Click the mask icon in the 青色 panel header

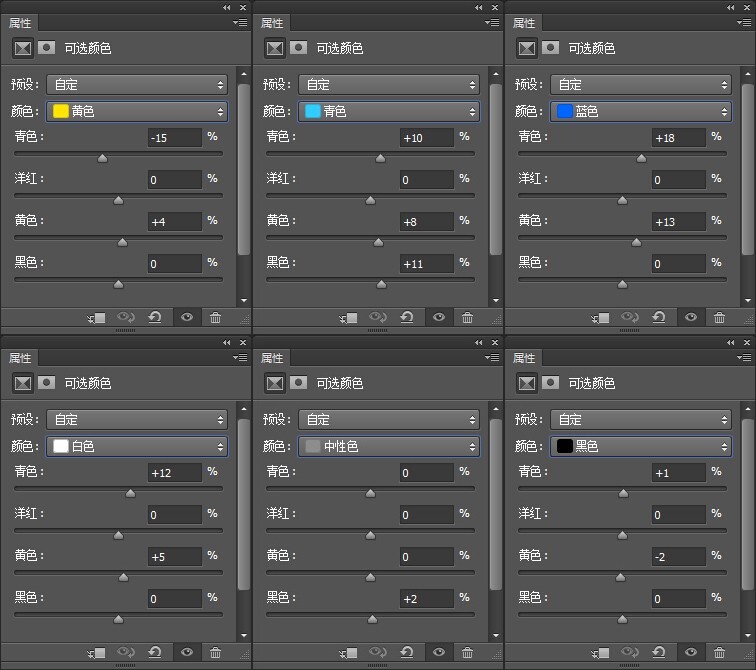[298, 47]
